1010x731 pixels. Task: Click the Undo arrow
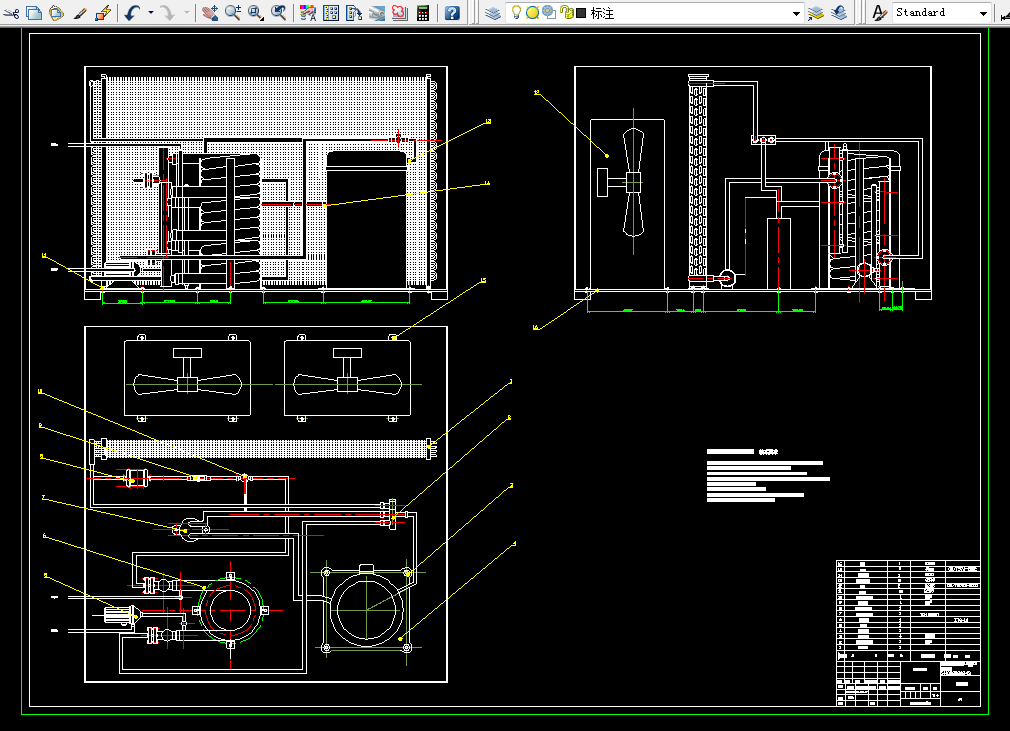132,12
